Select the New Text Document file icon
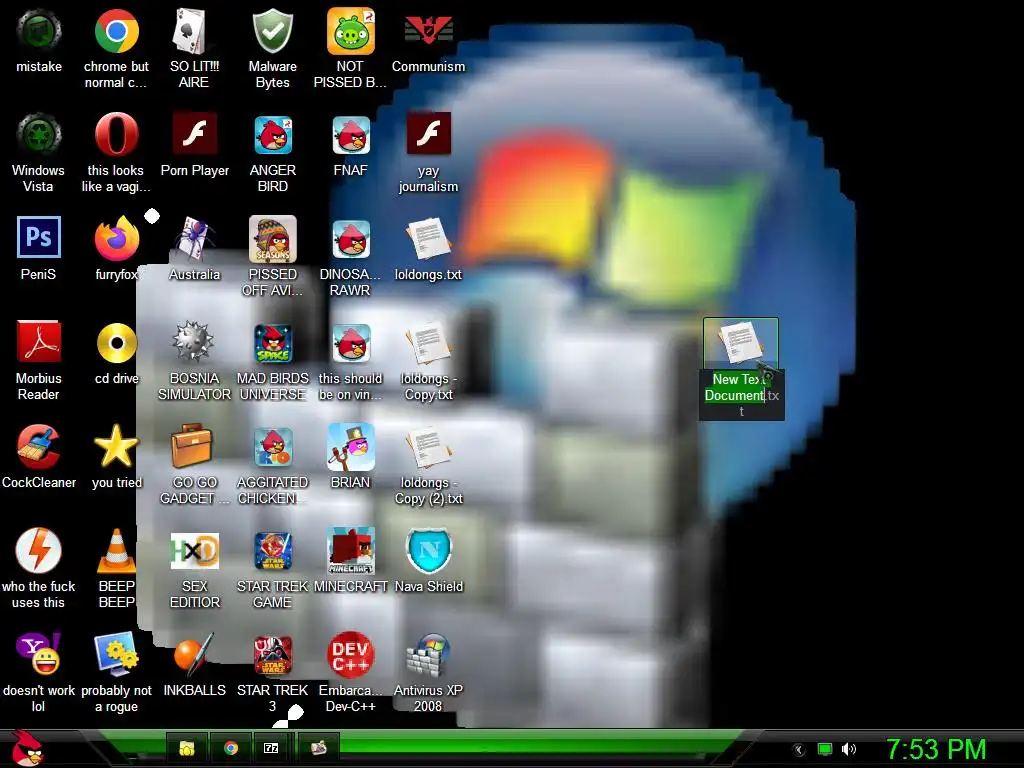Viewport: 1024px width, 768px height. coord(741,344)
